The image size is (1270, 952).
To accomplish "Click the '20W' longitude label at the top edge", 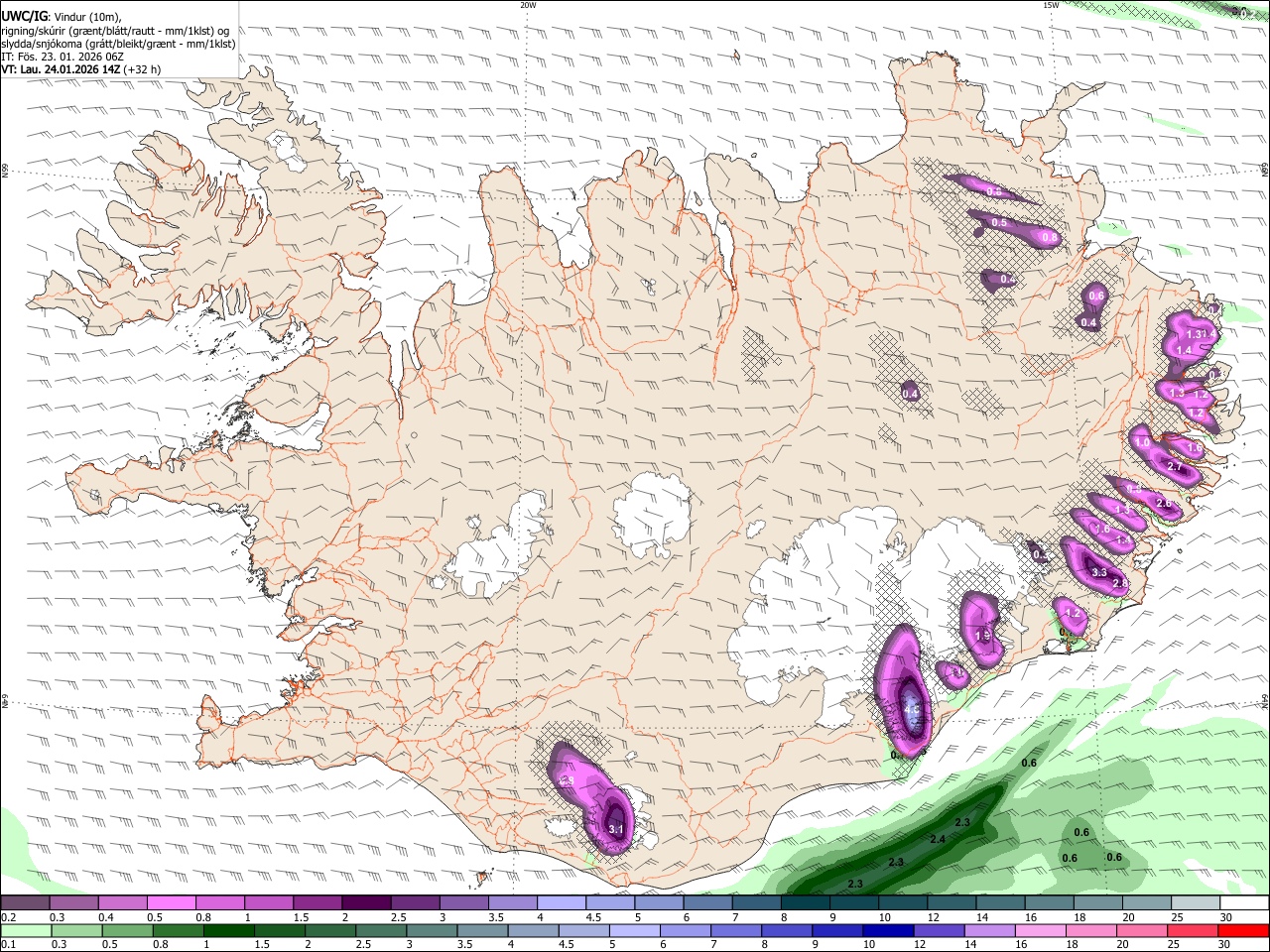I will (528, 5).
